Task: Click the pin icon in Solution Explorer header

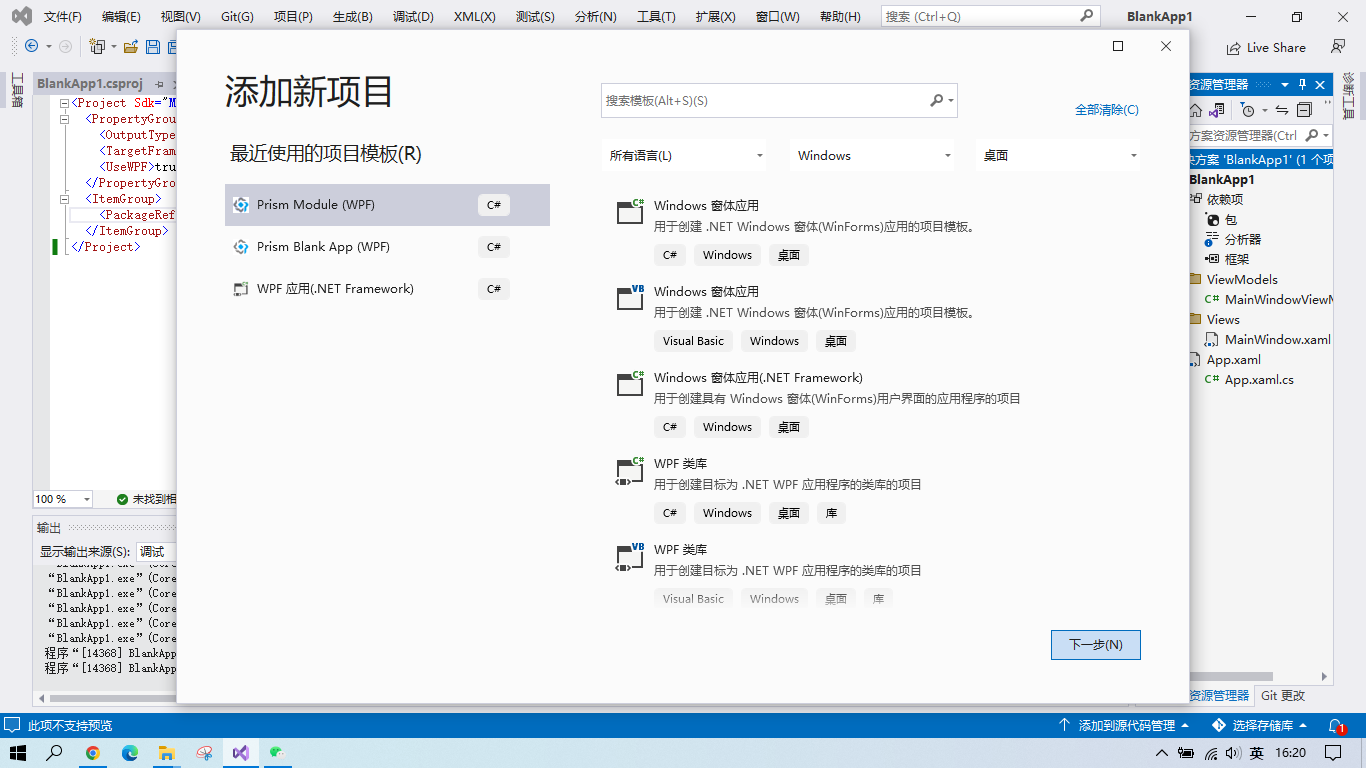Action: pyautogui.click(x=1302, y=85)
